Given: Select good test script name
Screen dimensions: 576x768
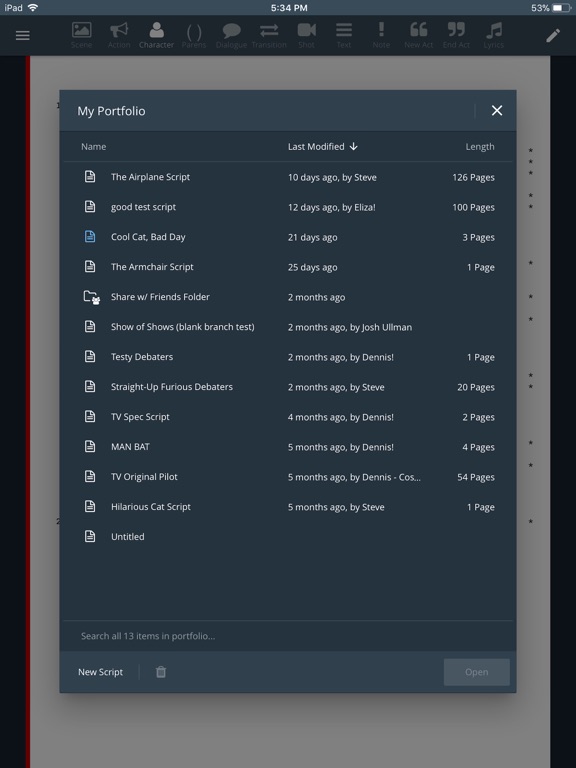Looking at the screenshot, I should coord(143,207).
